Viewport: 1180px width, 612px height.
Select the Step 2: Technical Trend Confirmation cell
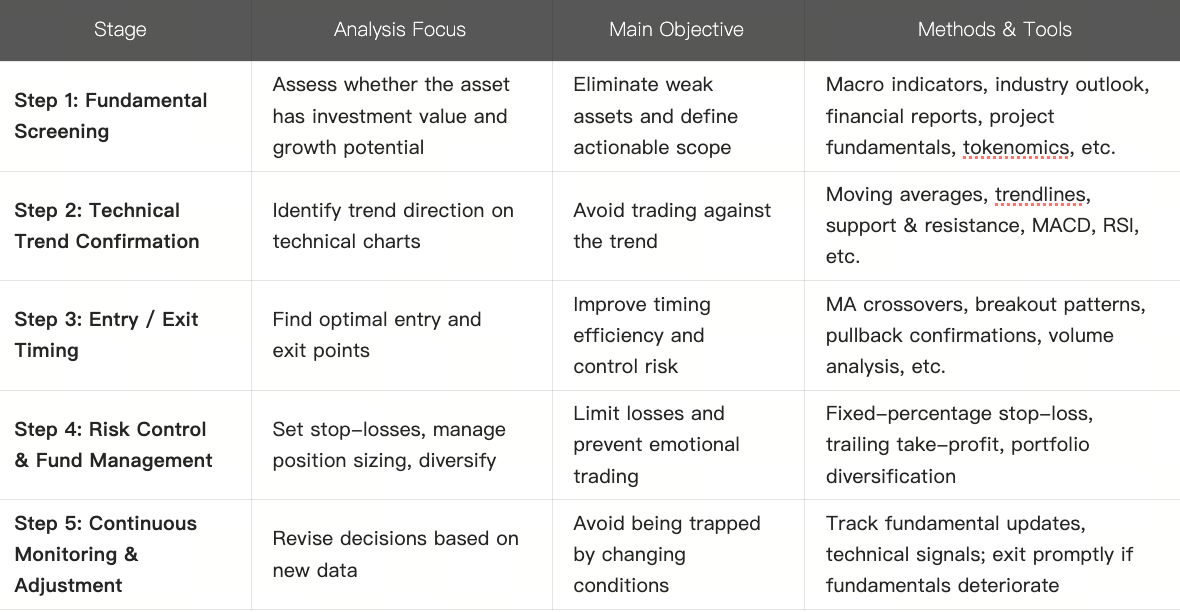[x=107, y=226]
